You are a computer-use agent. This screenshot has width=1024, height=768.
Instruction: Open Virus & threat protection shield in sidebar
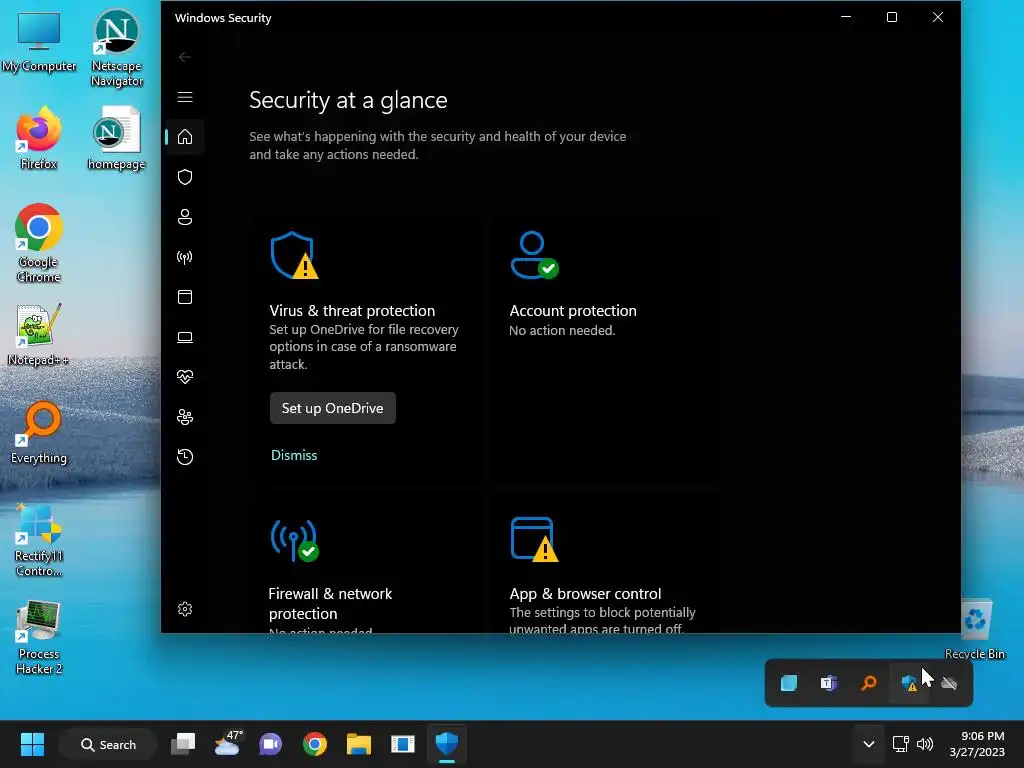tap(185, 177)
